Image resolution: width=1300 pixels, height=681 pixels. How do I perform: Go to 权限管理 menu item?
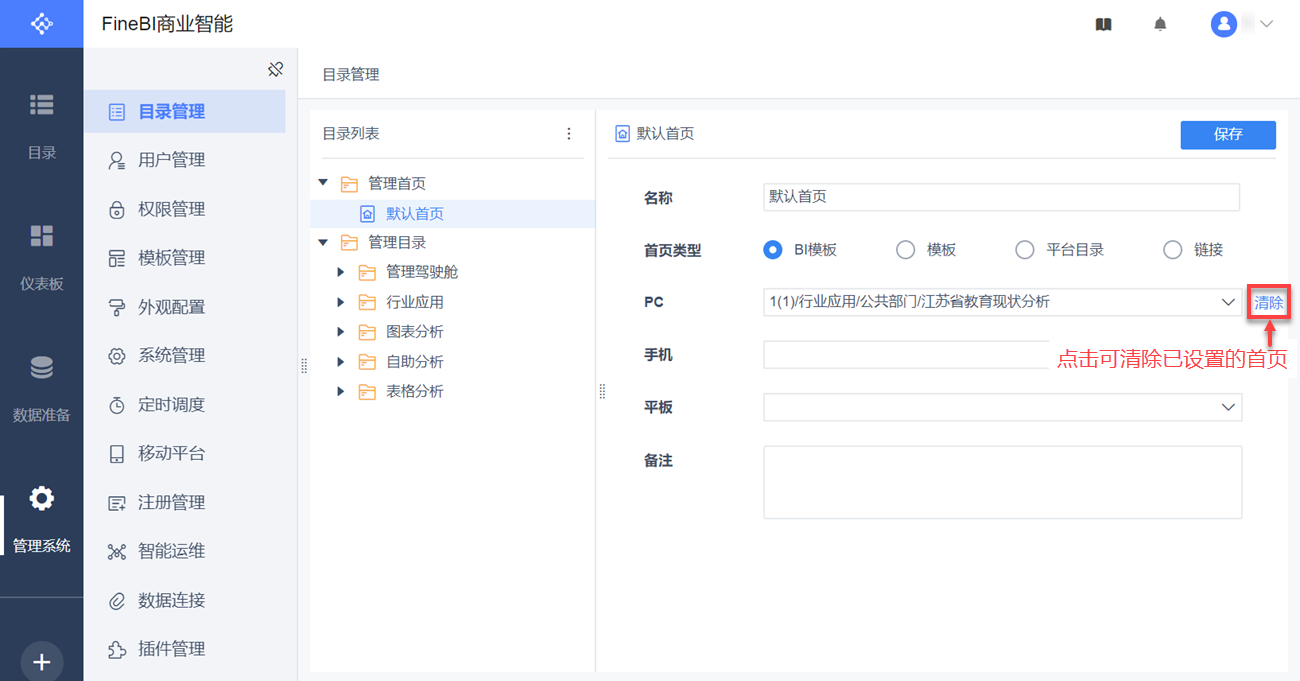(171, 209)
